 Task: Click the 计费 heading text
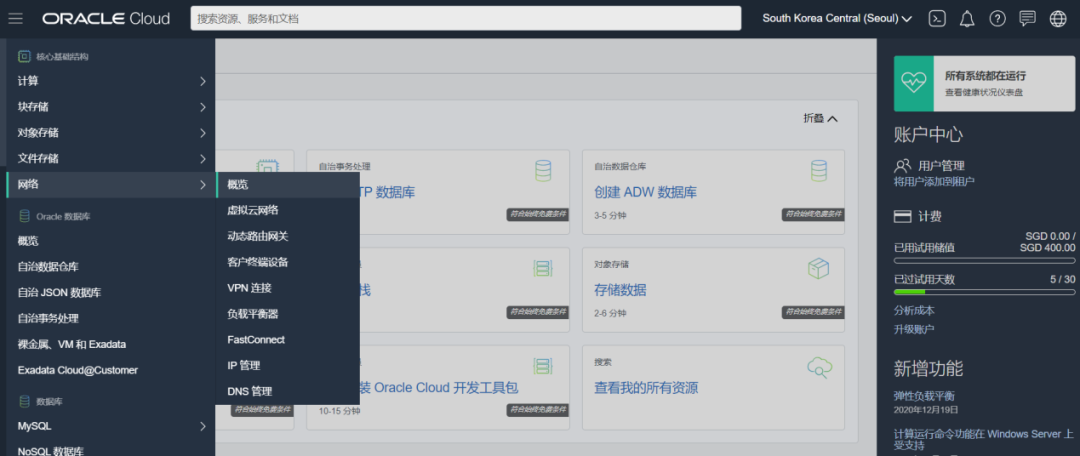tap(930, 216)
